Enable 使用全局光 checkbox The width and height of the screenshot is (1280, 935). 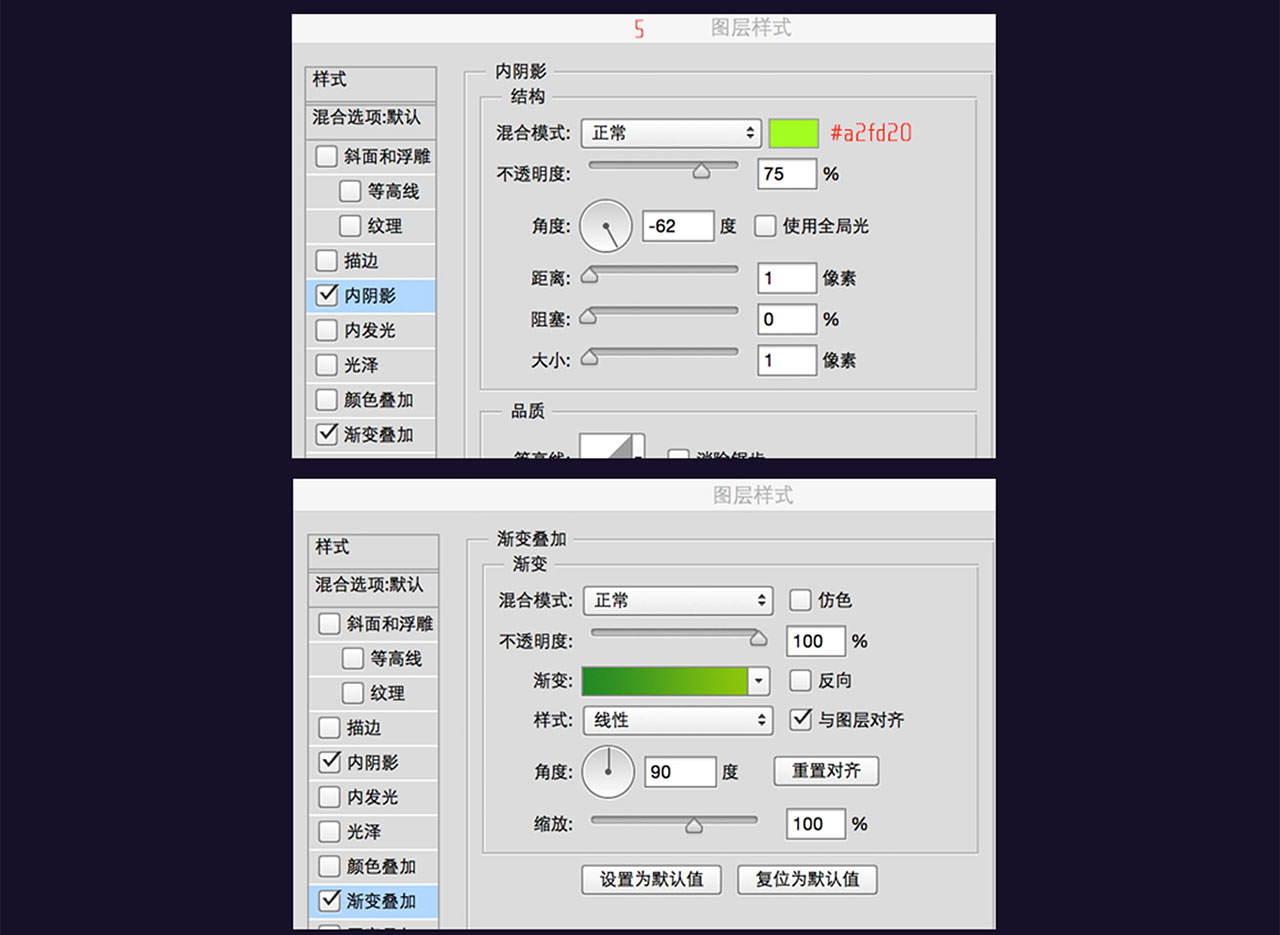click(x=765, y=226)
